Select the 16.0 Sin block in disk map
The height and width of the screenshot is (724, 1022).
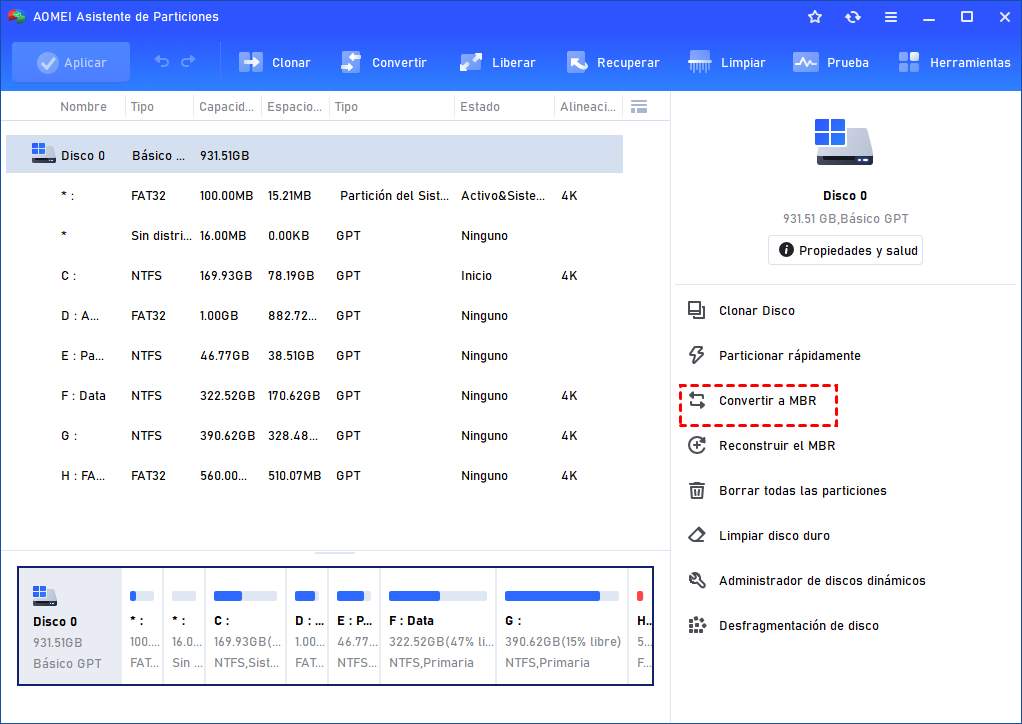(x=184, y=626)
